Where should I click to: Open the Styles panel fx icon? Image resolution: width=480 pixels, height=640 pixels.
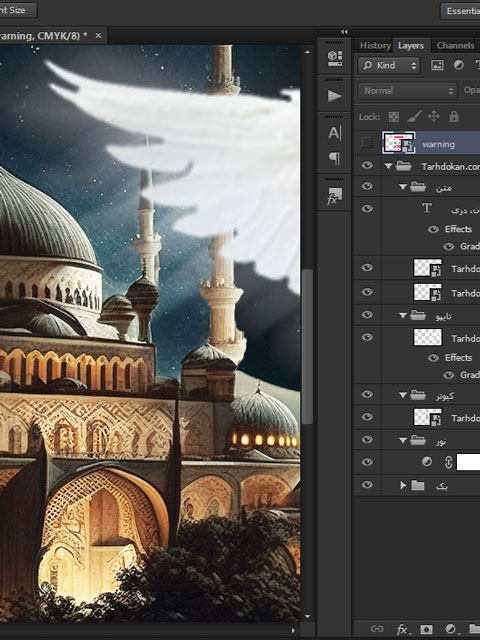click(x=334, y=196)
